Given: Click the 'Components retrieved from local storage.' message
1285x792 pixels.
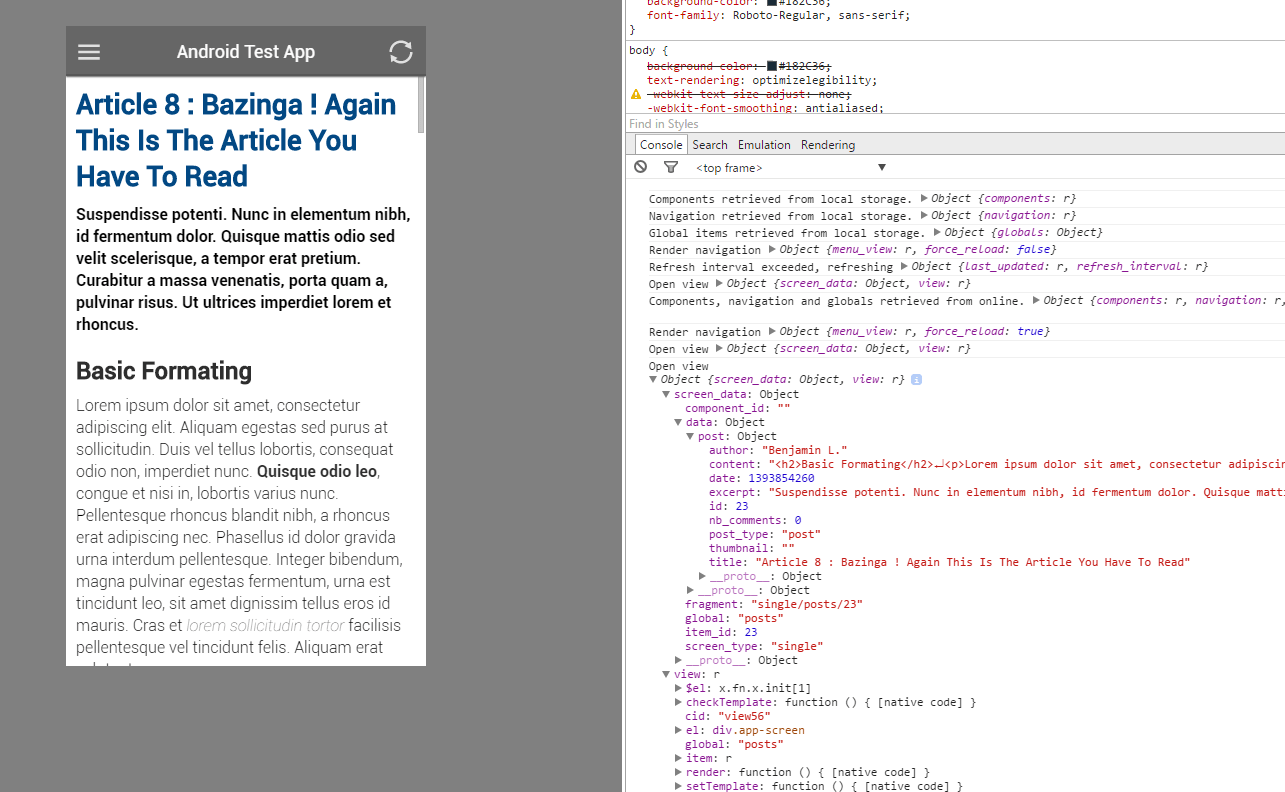Looking at the screenshot, I should (781, 199).
